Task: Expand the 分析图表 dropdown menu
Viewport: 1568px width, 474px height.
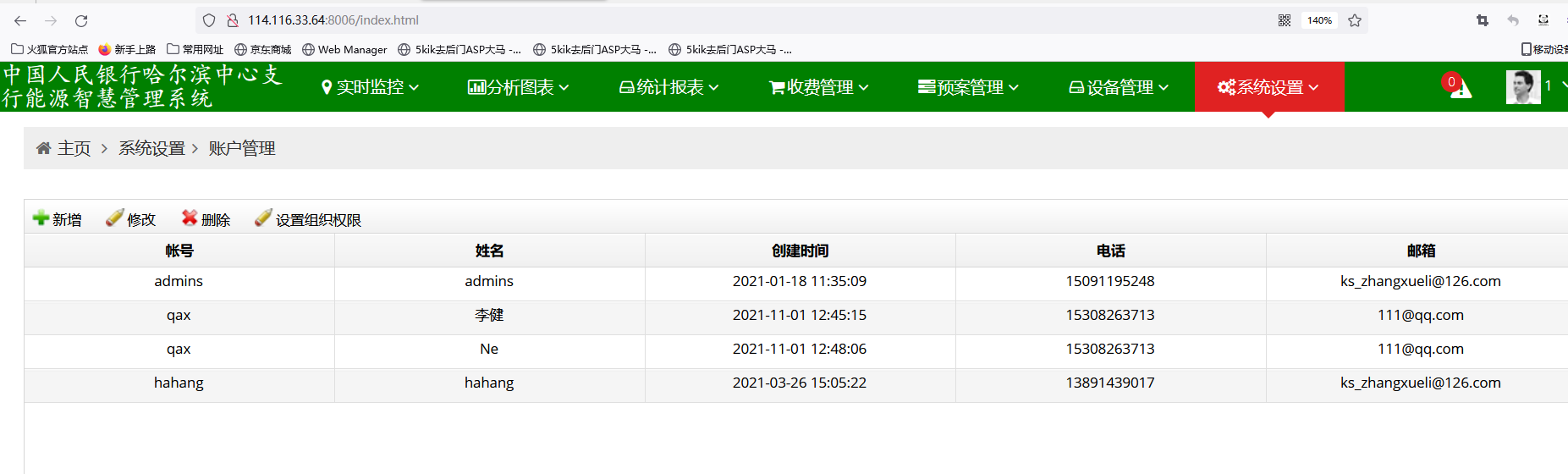Action: (x=518, y=87)
